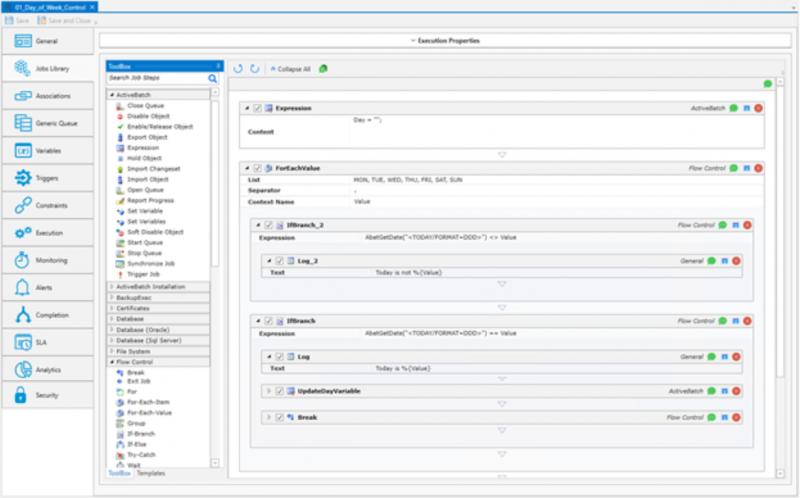Toggle the ForEachValue step checkbox

coord(258,168)
